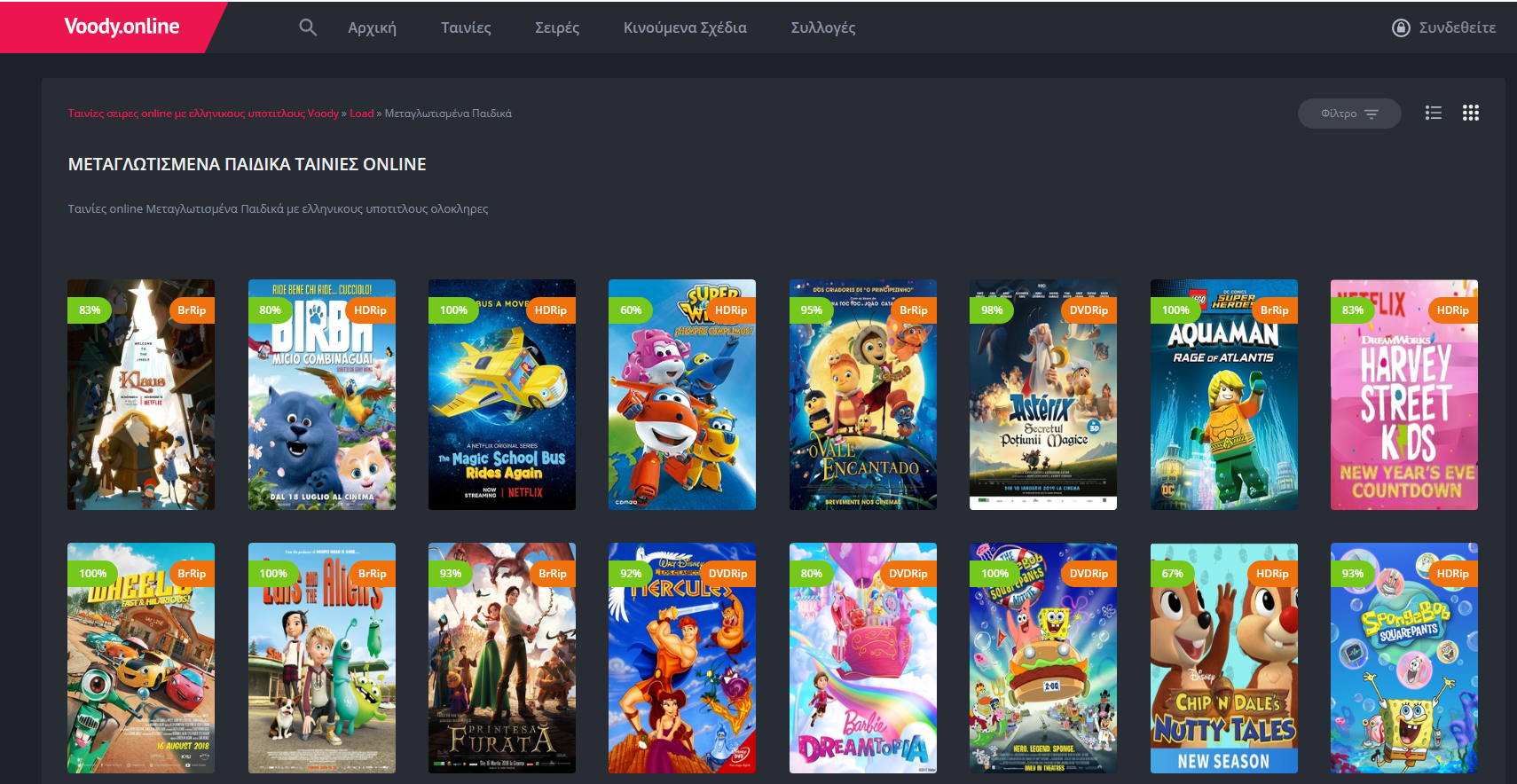Open the Wheely movie poster

141,658
